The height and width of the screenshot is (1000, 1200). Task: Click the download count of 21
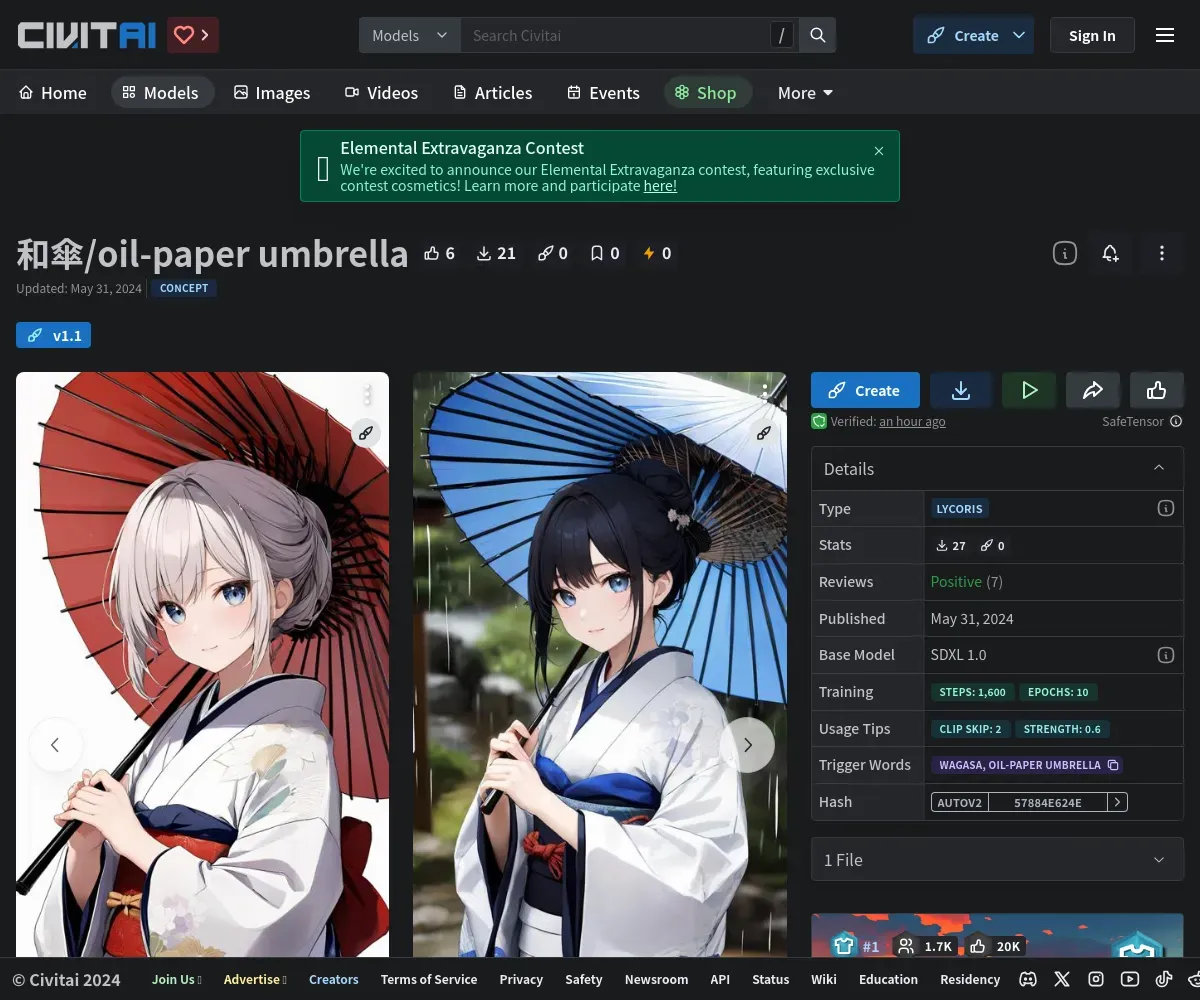[x=496, y=254]
